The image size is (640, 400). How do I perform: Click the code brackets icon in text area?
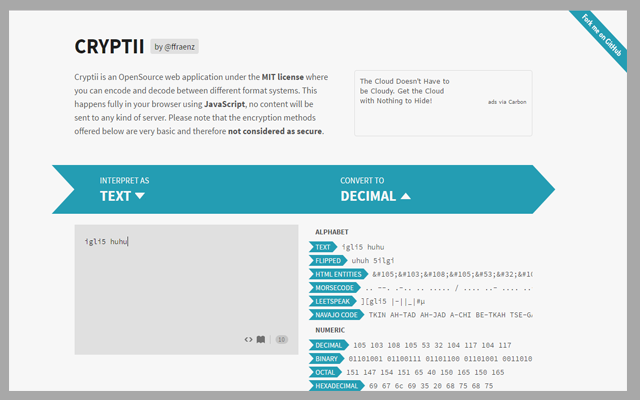[248, 339]
